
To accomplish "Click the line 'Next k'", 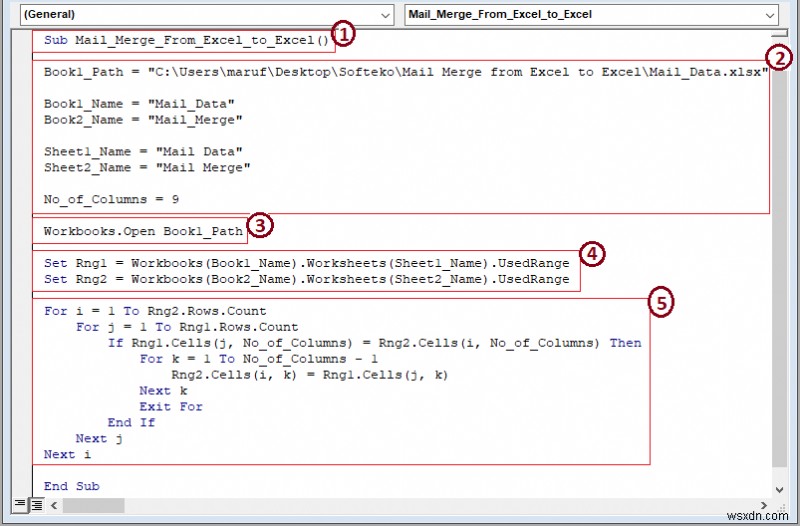I will 163,391.
